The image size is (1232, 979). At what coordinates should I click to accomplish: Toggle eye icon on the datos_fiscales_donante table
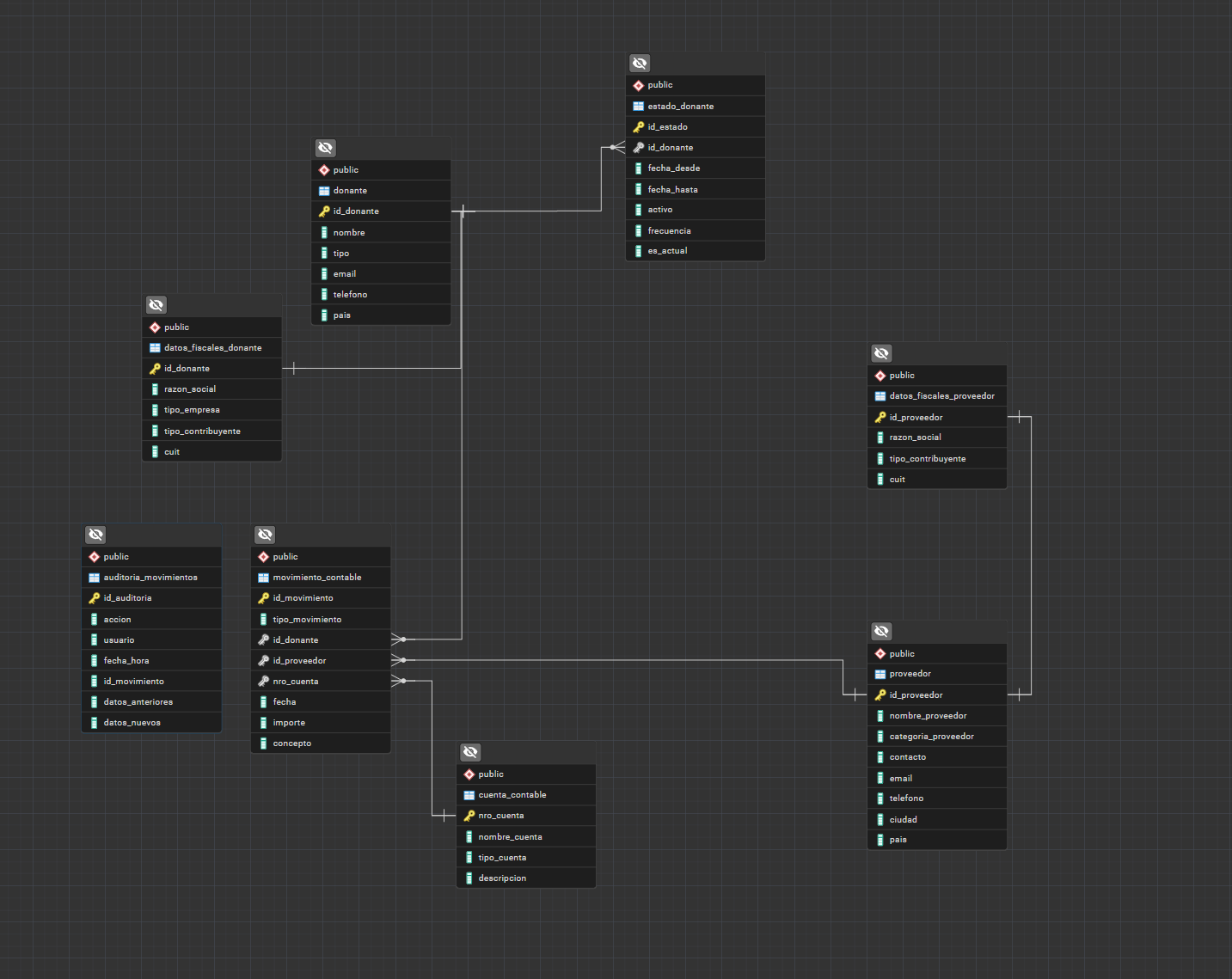pyautogui.click(x=156, y=305)
